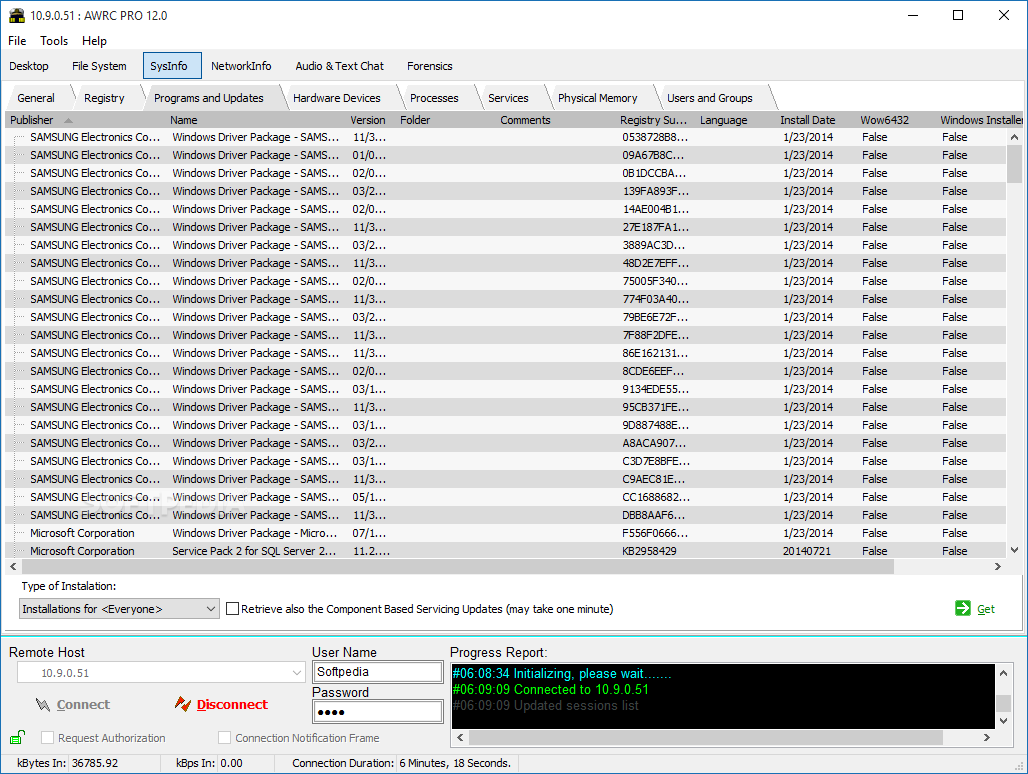Image resolution: width=1028 pixels, height=774 pixels.
Task: Click the Language column header
Action: [x=723, y=120]
